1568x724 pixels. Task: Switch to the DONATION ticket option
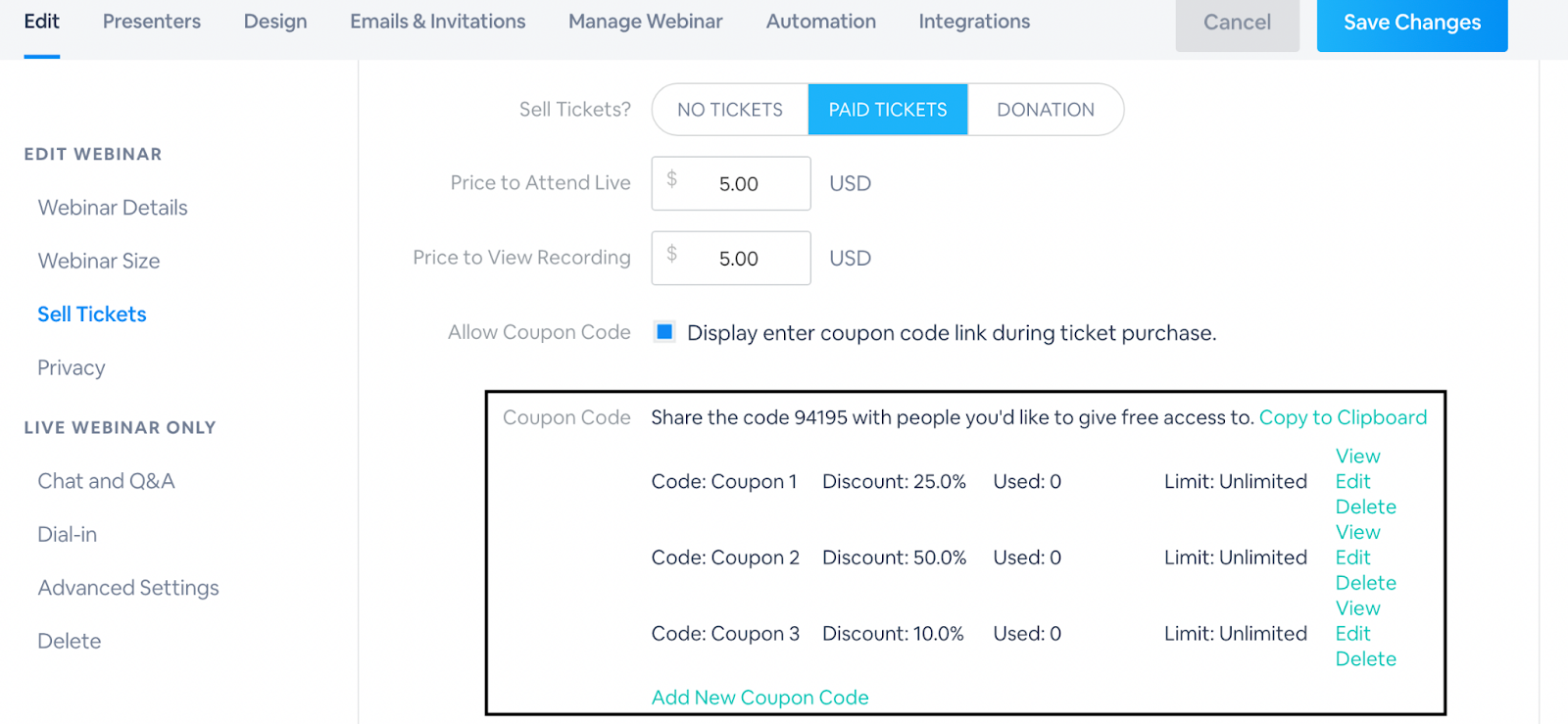tap(1046, 110)
